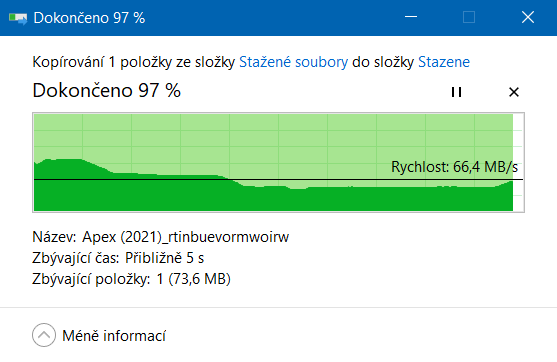Viewport: 557px width, 362px height.
Task: Open the 'Stažené soubory' source folder link
Action: point(293,62)
